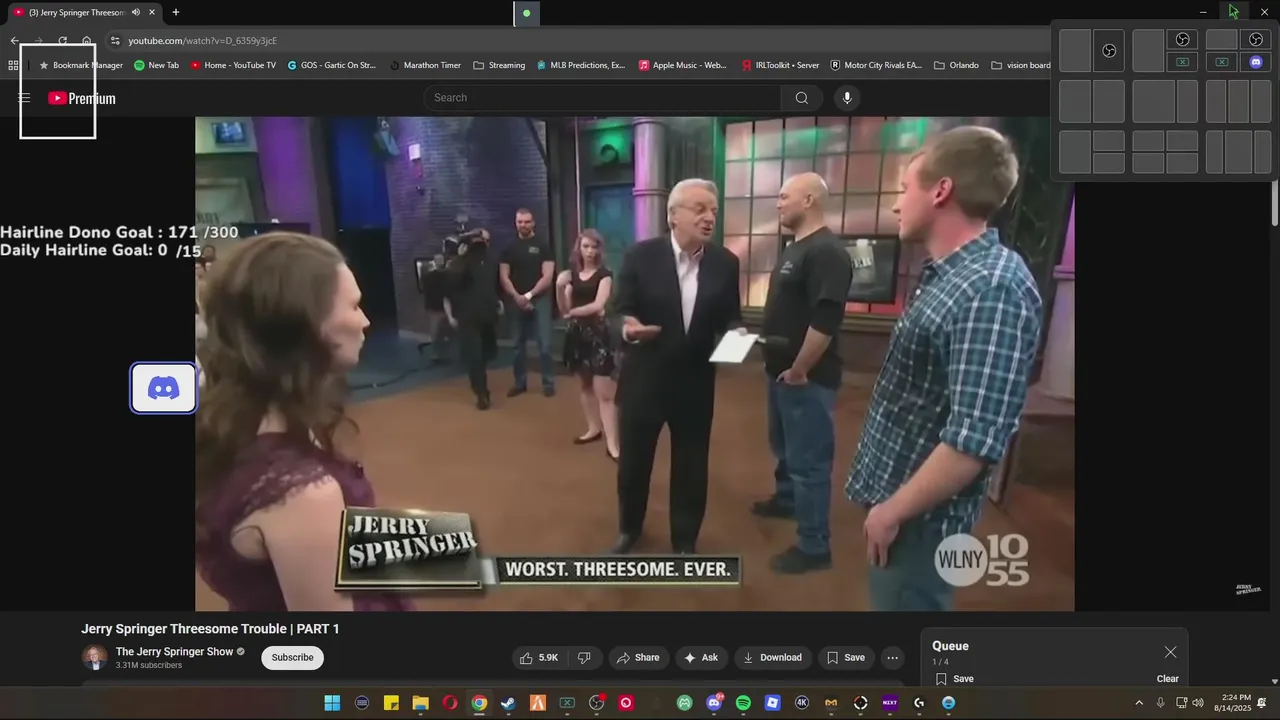
Task: Click the Ask AI button
Action: click(x=701, y=658)
